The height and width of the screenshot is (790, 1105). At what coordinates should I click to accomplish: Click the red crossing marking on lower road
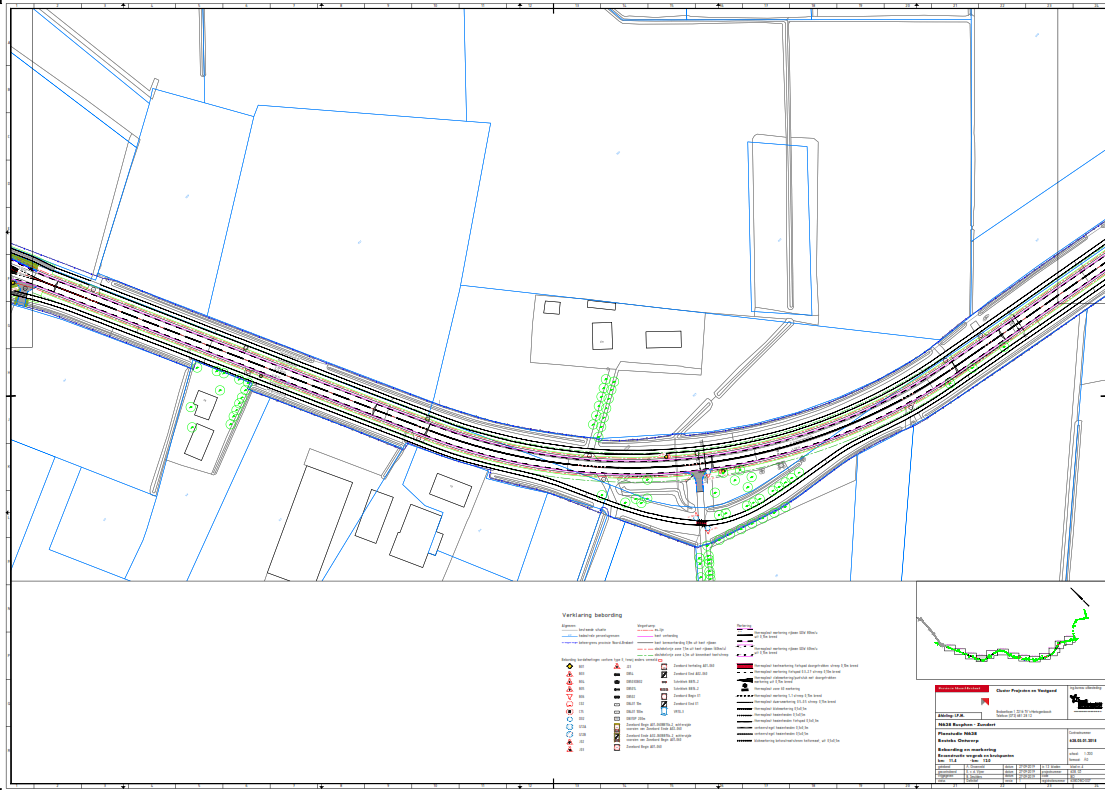pyautogui.click(x=701, y=522)
